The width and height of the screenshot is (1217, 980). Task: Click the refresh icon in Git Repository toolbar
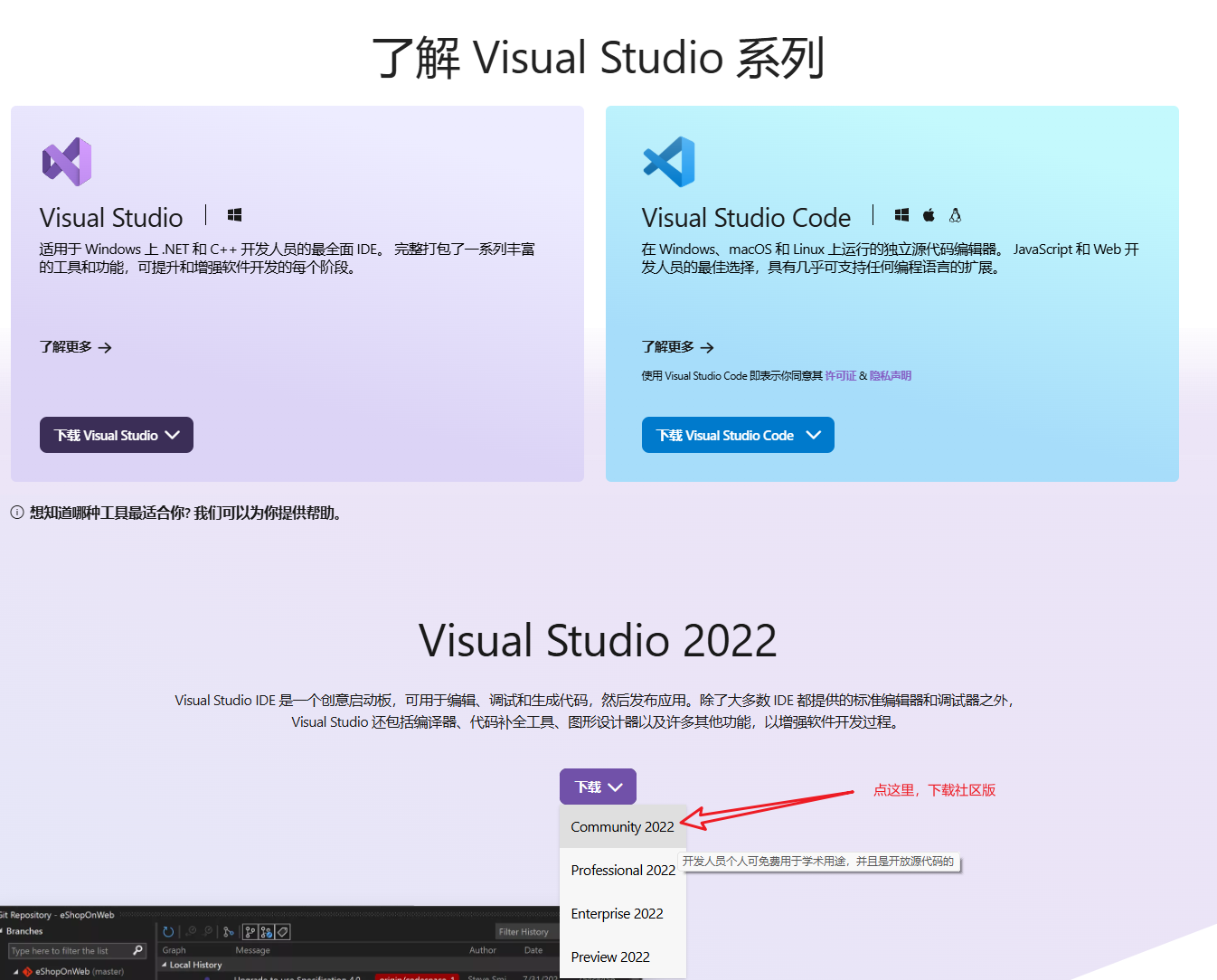click(x=168, y=932)
